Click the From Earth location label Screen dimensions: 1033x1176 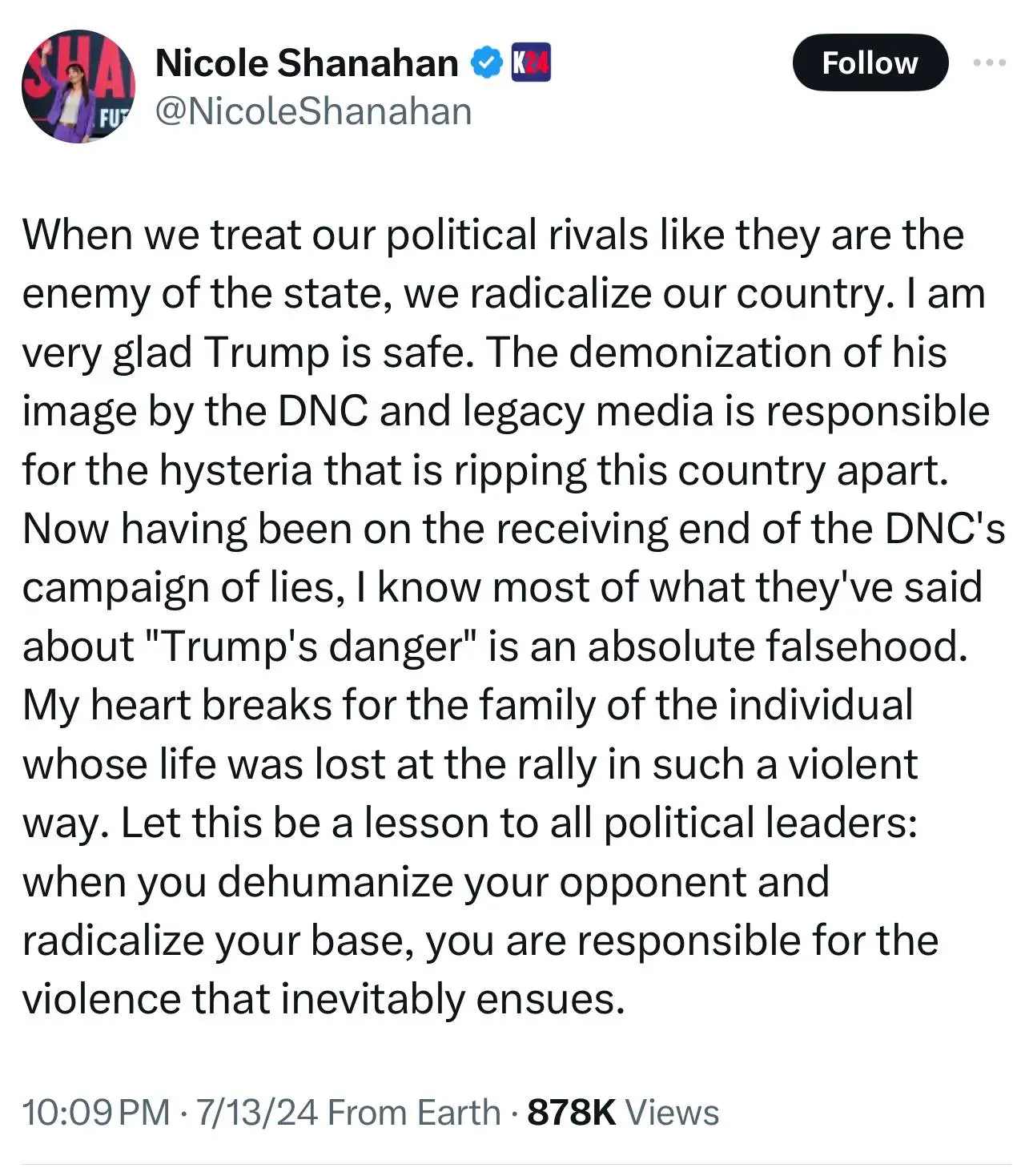414,1113
